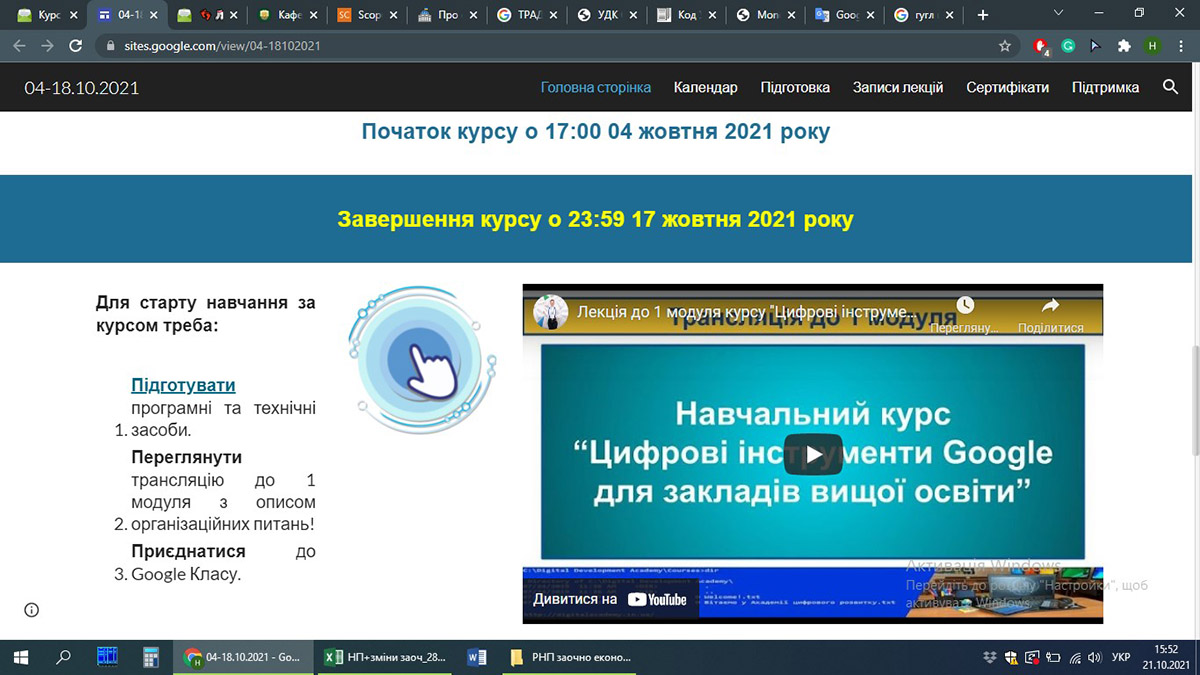The image size is (1200, 675).
Task: Open the Сертифікати navigation item
Action: (x=1007, y=87)
